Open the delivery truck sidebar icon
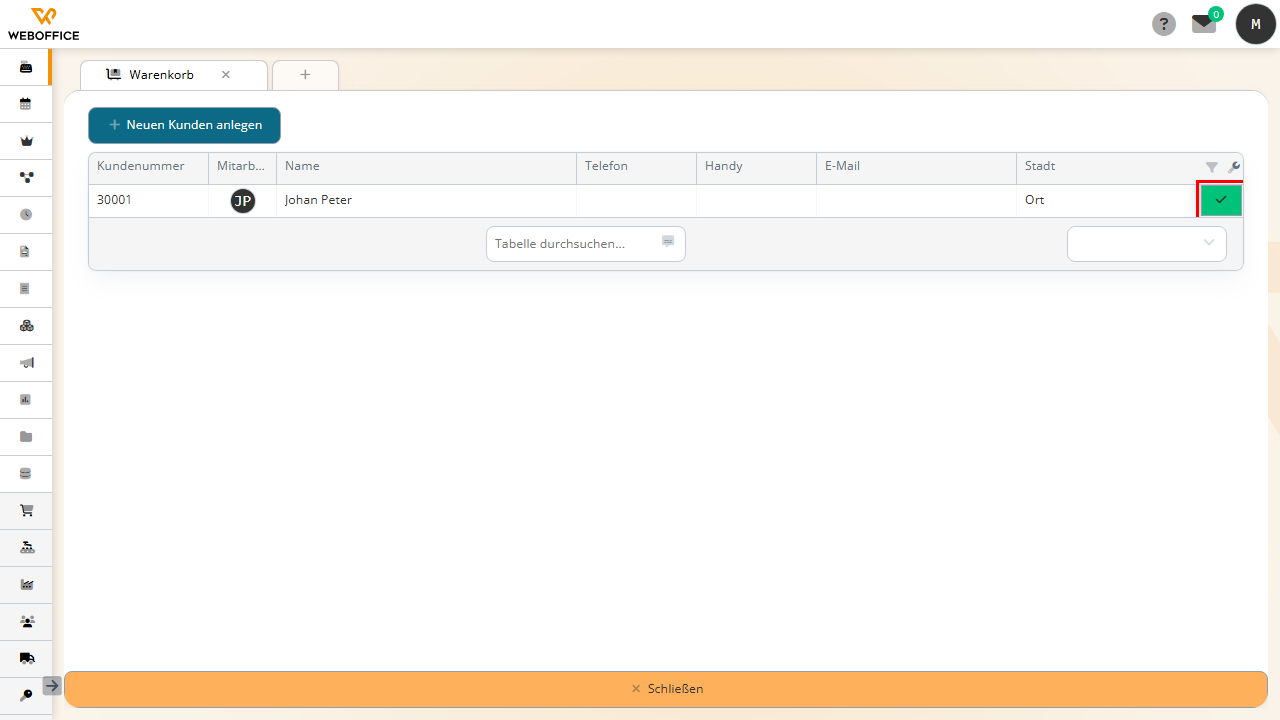Screen dimensions: 1280x720 pyautogui.click(x=26, y=658)
